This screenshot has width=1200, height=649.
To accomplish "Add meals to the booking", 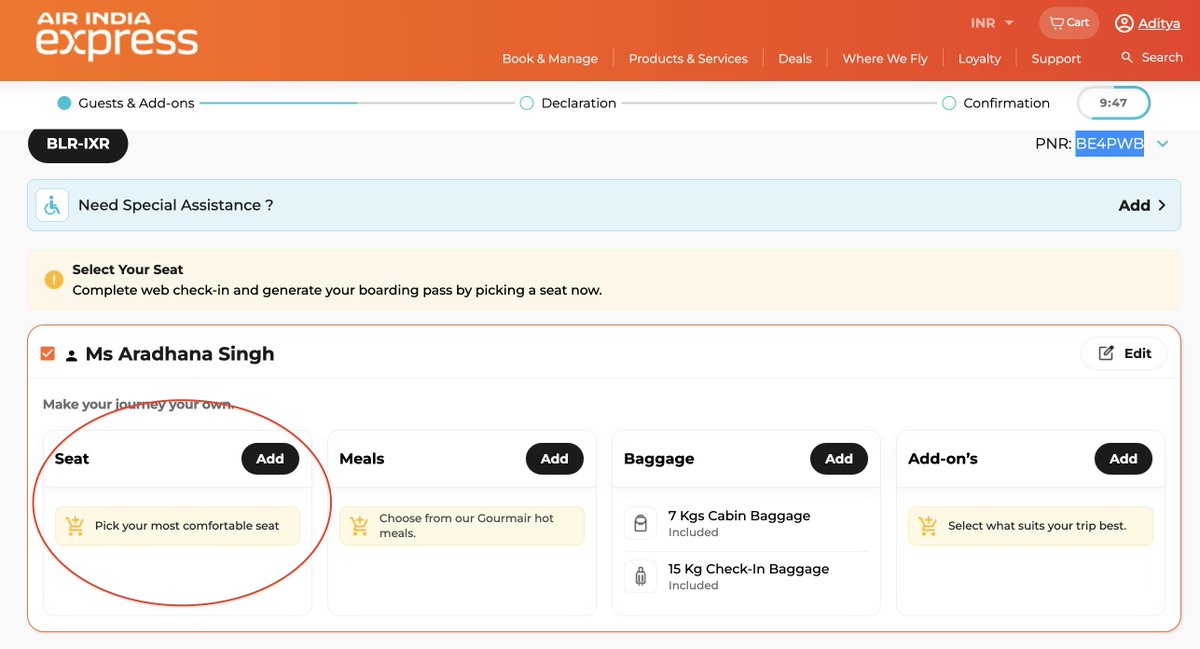I will click(555, 459).
